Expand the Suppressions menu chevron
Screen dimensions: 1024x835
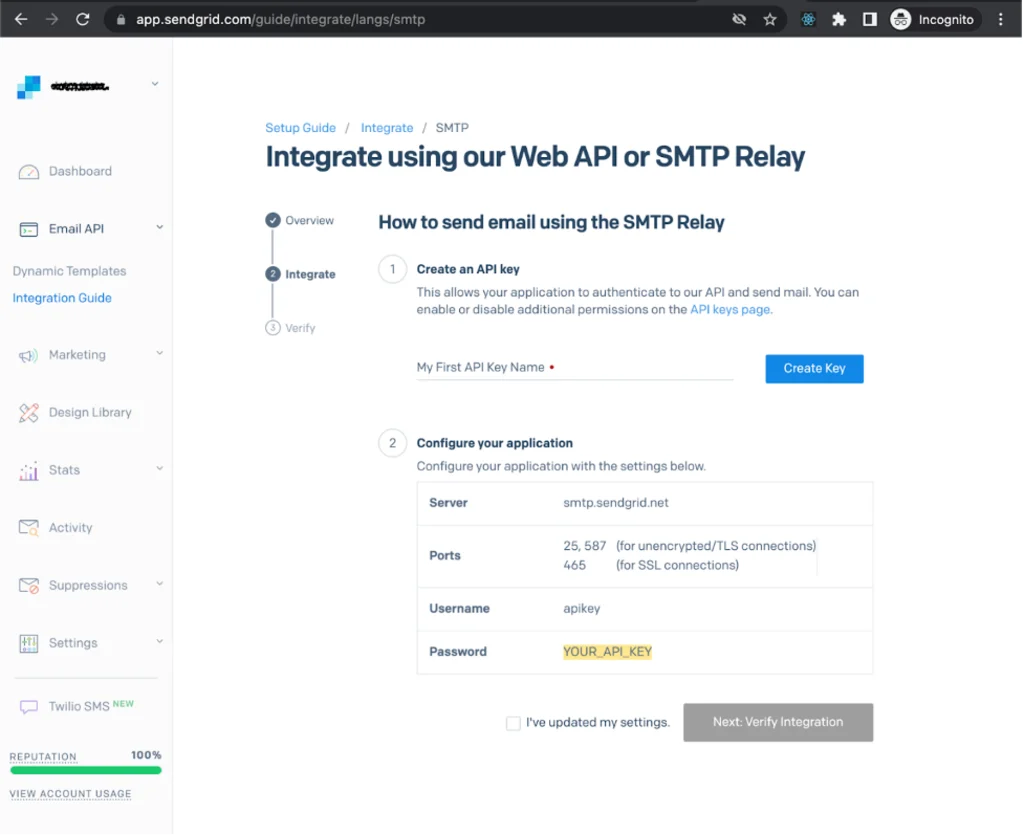159,584
